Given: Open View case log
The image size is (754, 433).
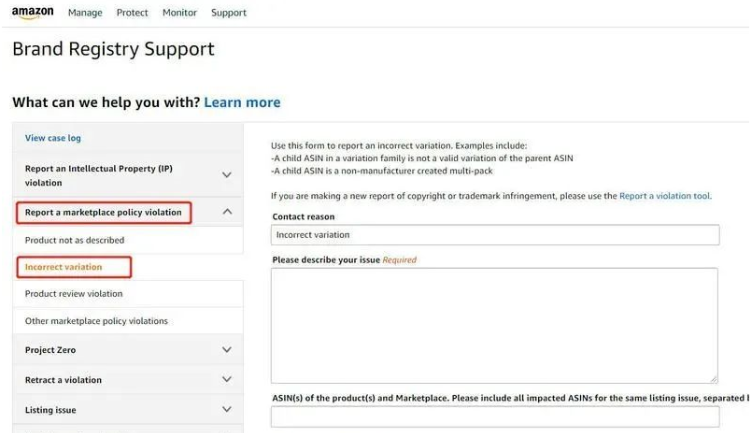Looking at the screenshot, I should tap(53, 138).
